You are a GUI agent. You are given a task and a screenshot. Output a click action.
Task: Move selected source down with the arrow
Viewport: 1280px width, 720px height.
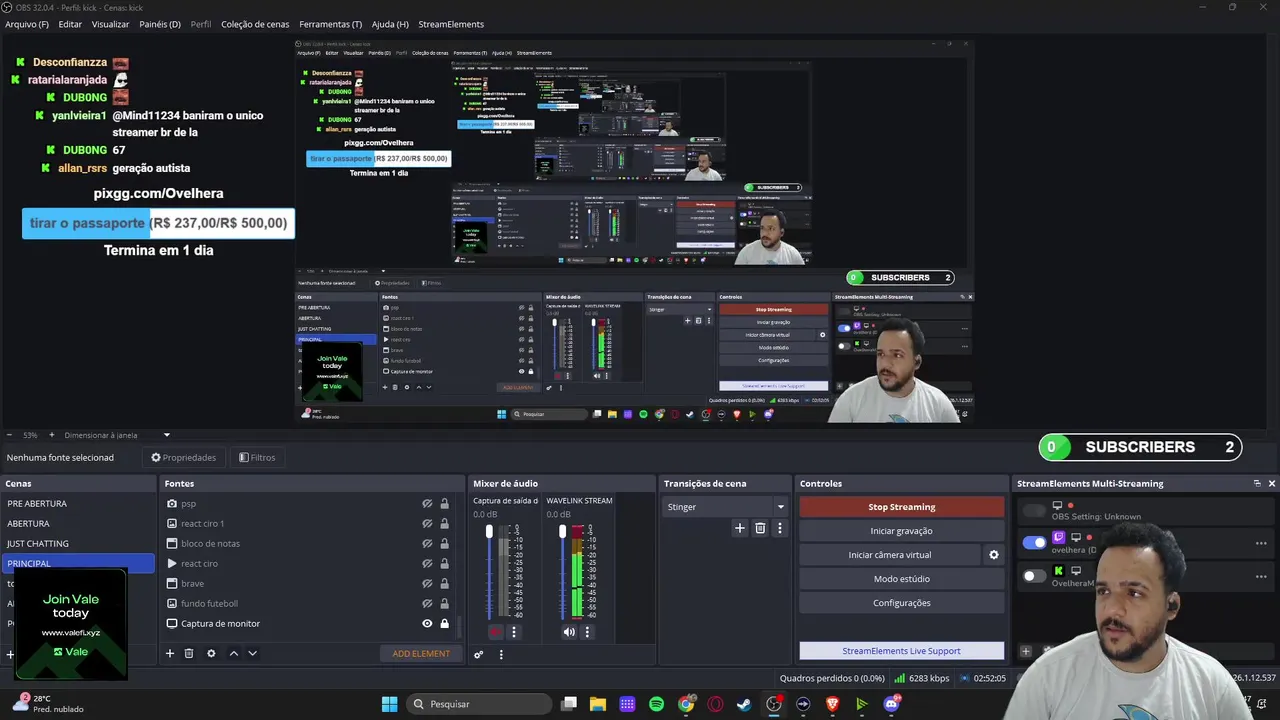pos(252,653)
